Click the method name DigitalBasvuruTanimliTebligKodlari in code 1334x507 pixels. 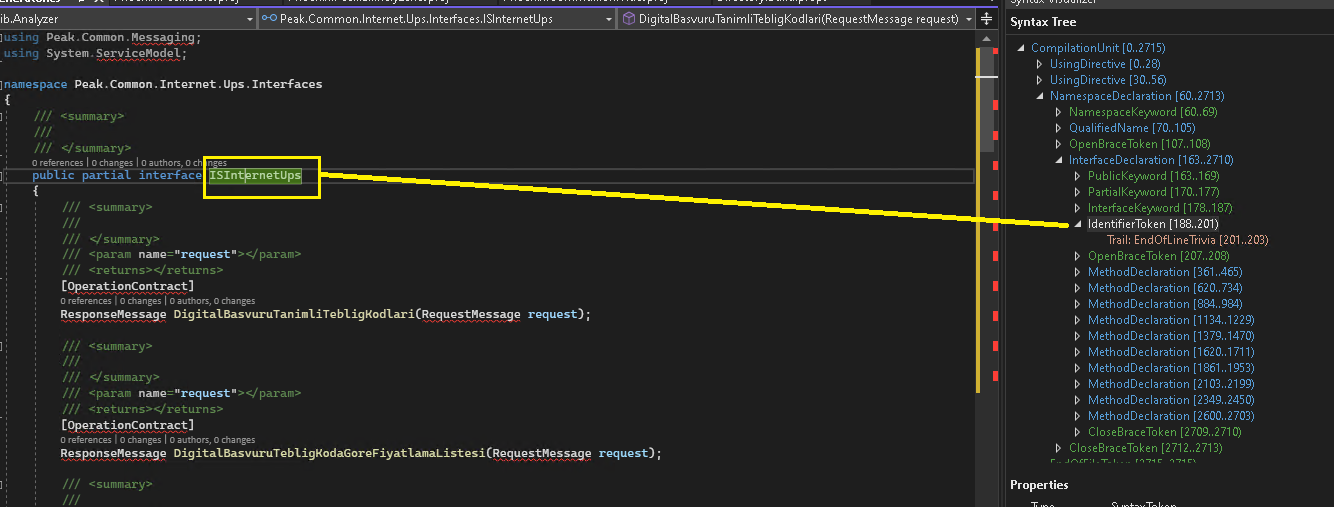tap(294, 314)
